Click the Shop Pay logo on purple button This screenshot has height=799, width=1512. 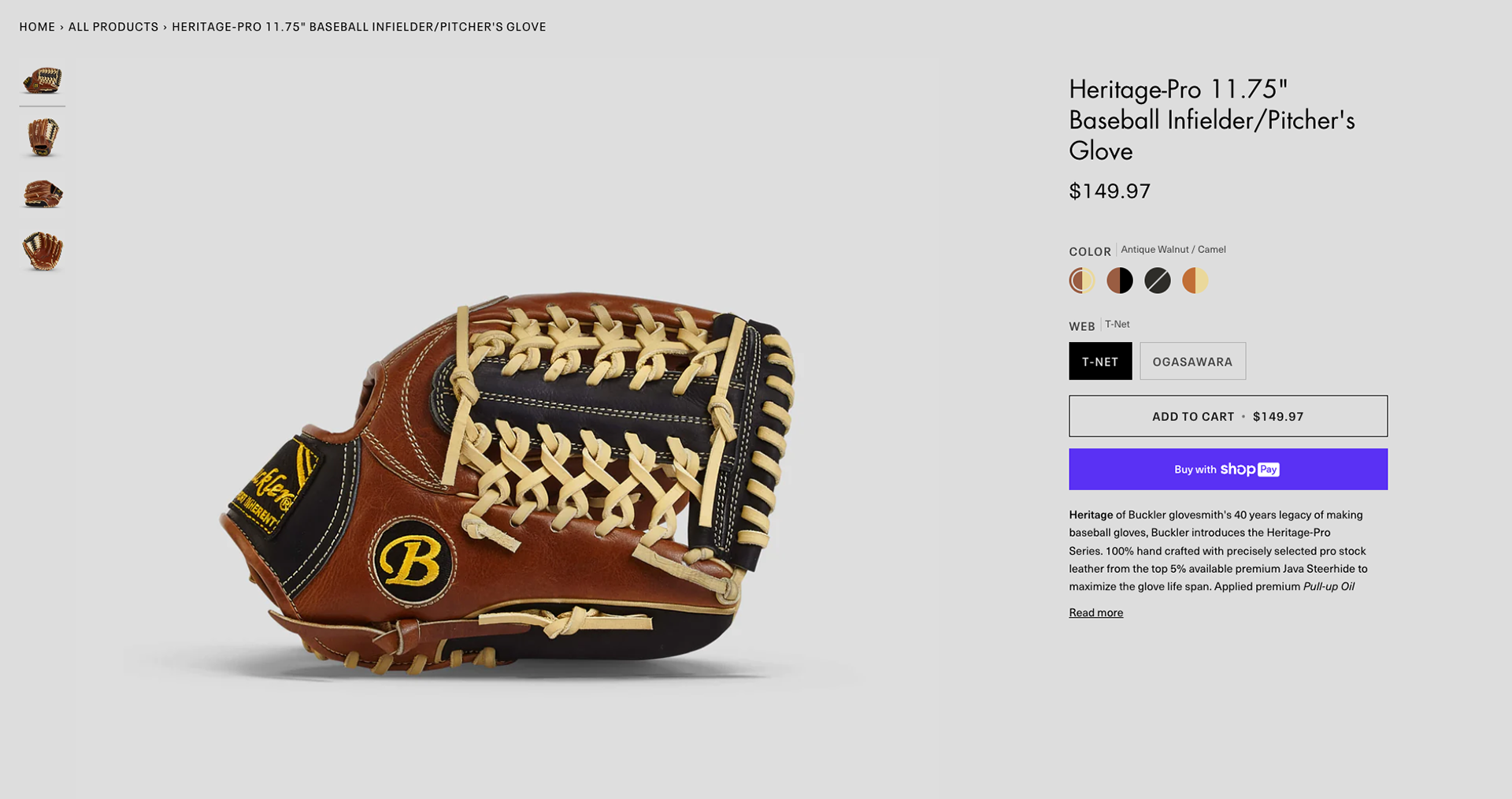pyautogui.click(x=1250, y=470)
